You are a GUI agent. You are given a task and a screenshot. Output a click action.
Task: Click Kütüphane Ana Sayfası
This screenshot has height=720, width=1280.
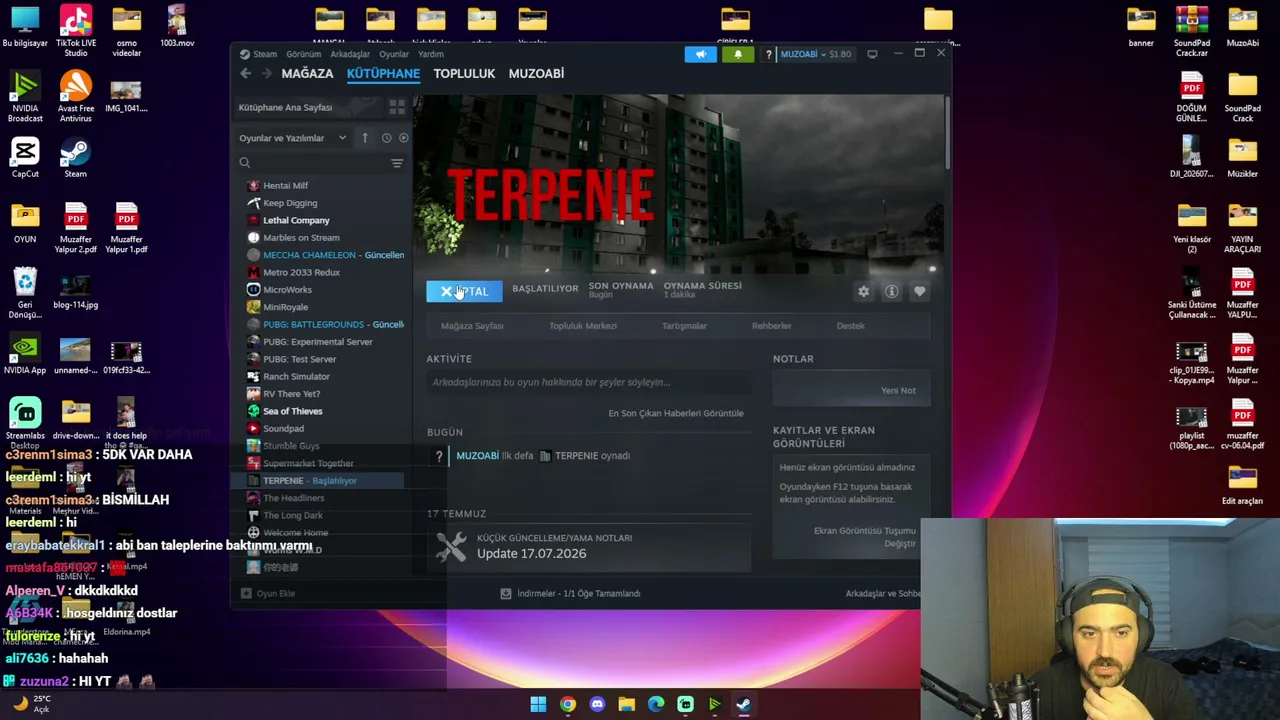tap(285, 107)
